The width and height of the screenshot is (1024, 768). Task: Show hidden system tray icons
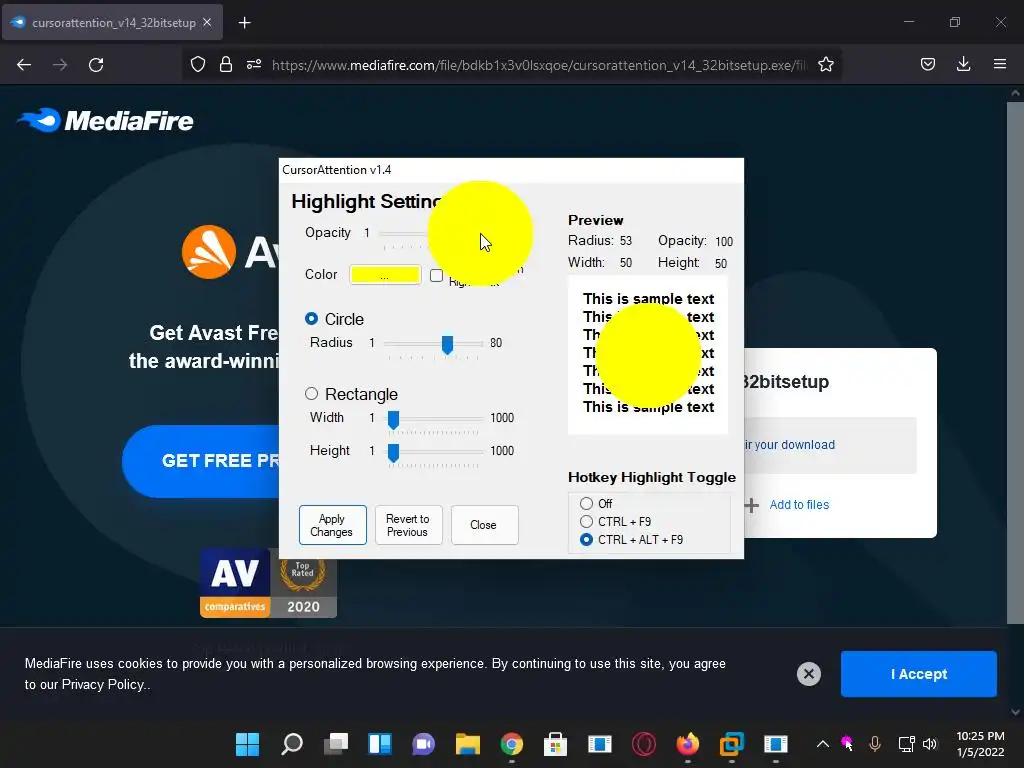click(x=823, y=744)
